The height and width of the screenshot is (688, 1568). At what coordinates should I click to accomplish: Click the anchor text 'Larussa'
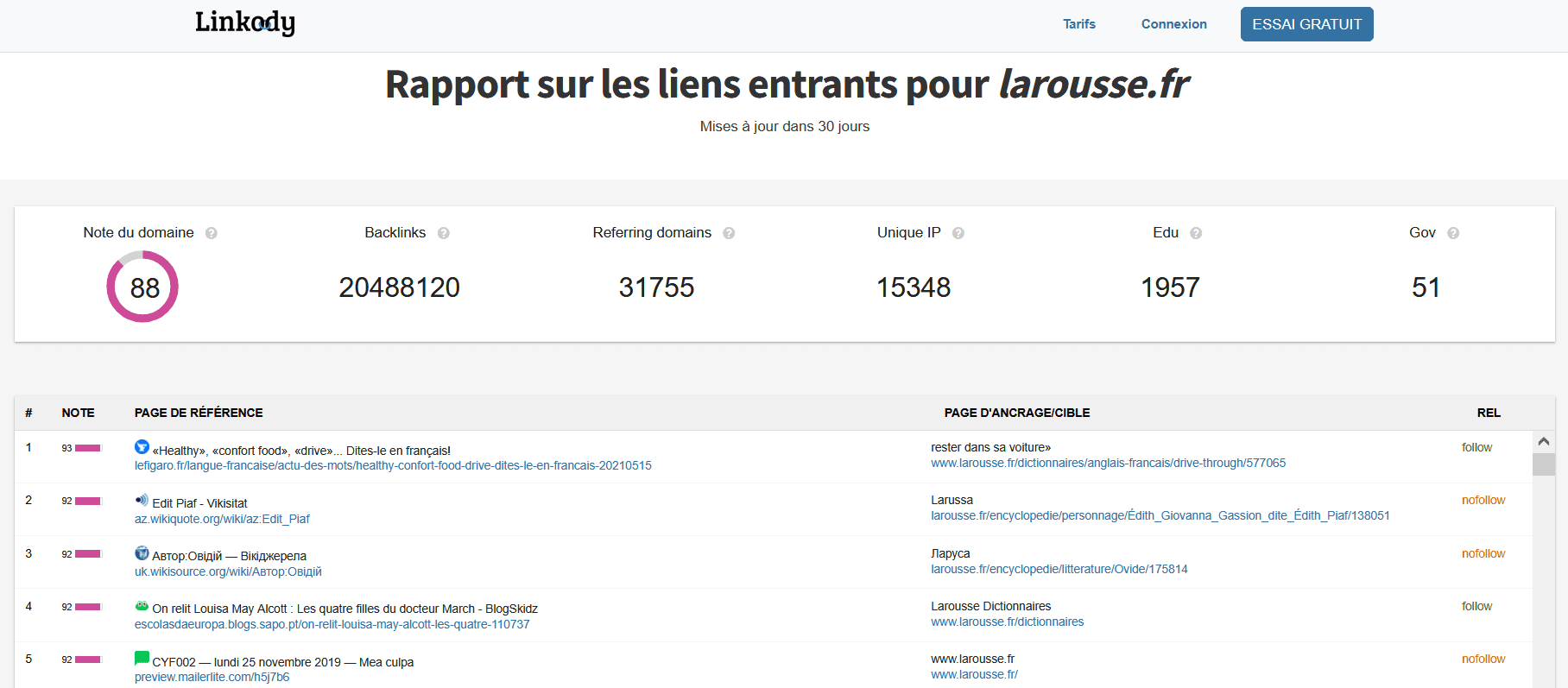click(952, 500)
